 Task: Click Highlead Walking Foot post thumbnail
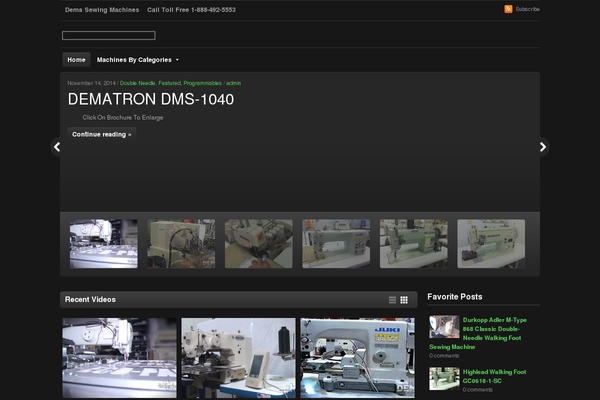444,379
